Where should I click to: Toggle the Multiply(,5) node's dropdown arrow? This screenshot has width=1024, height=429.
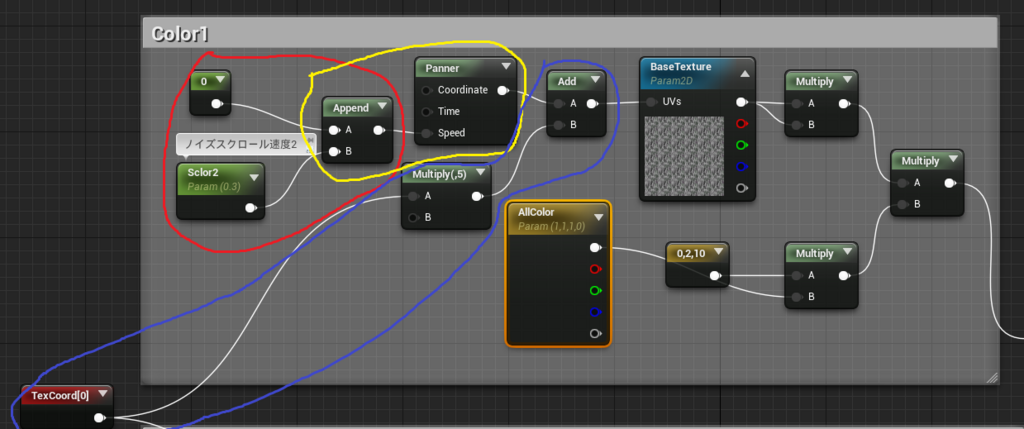coord(481,173)
